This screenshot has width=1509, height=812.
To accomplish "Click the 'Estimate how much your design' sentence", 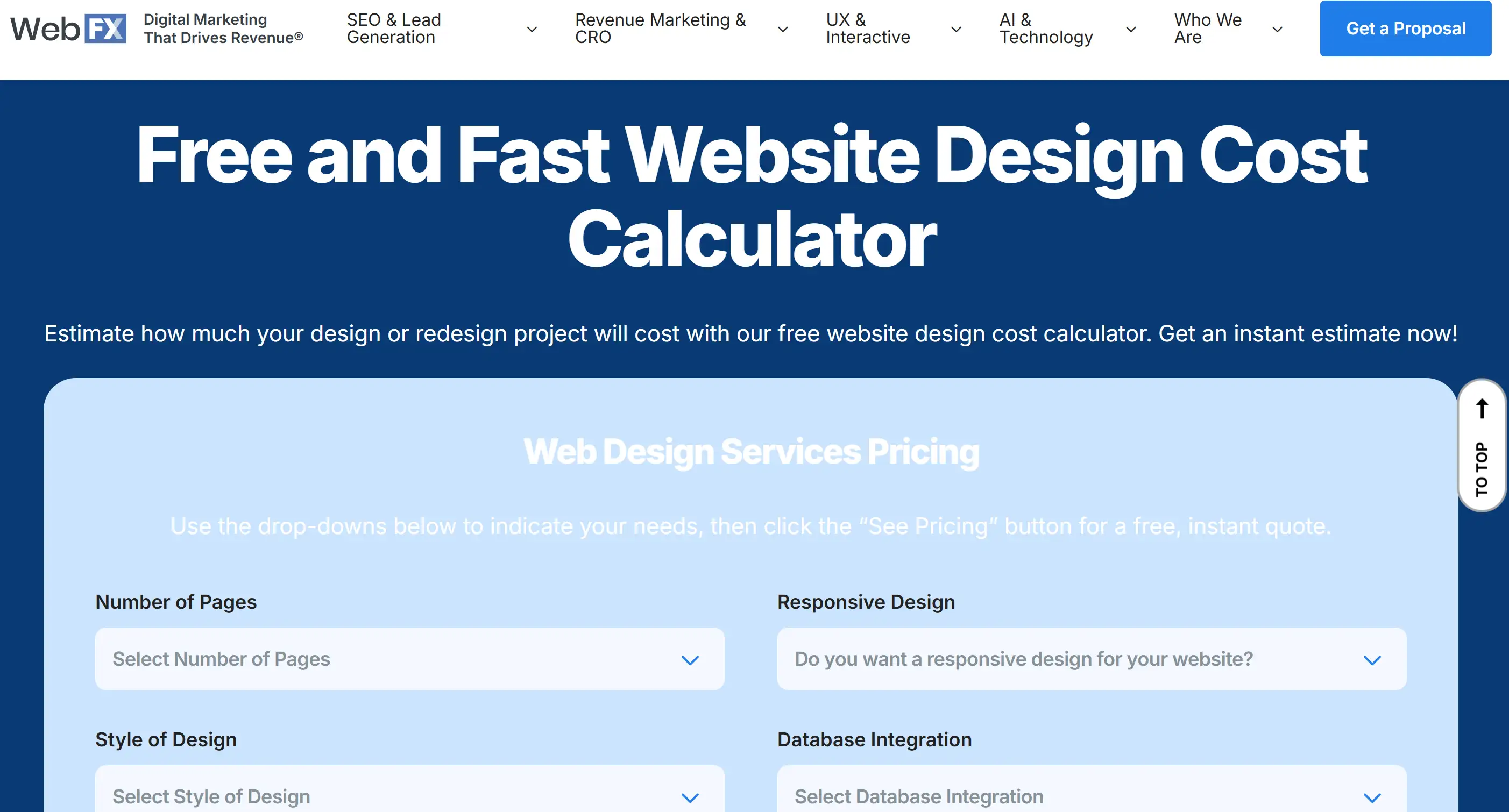I will point(751,334).
